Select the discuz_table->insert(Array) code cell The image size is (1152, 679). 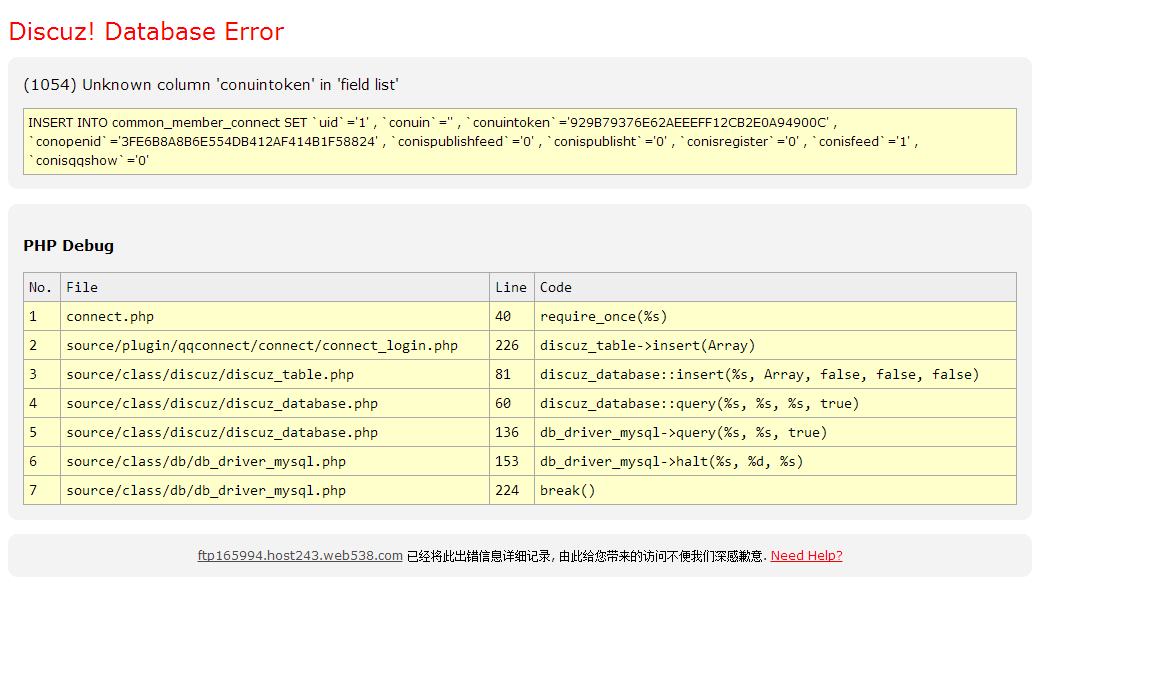(775, 345)
